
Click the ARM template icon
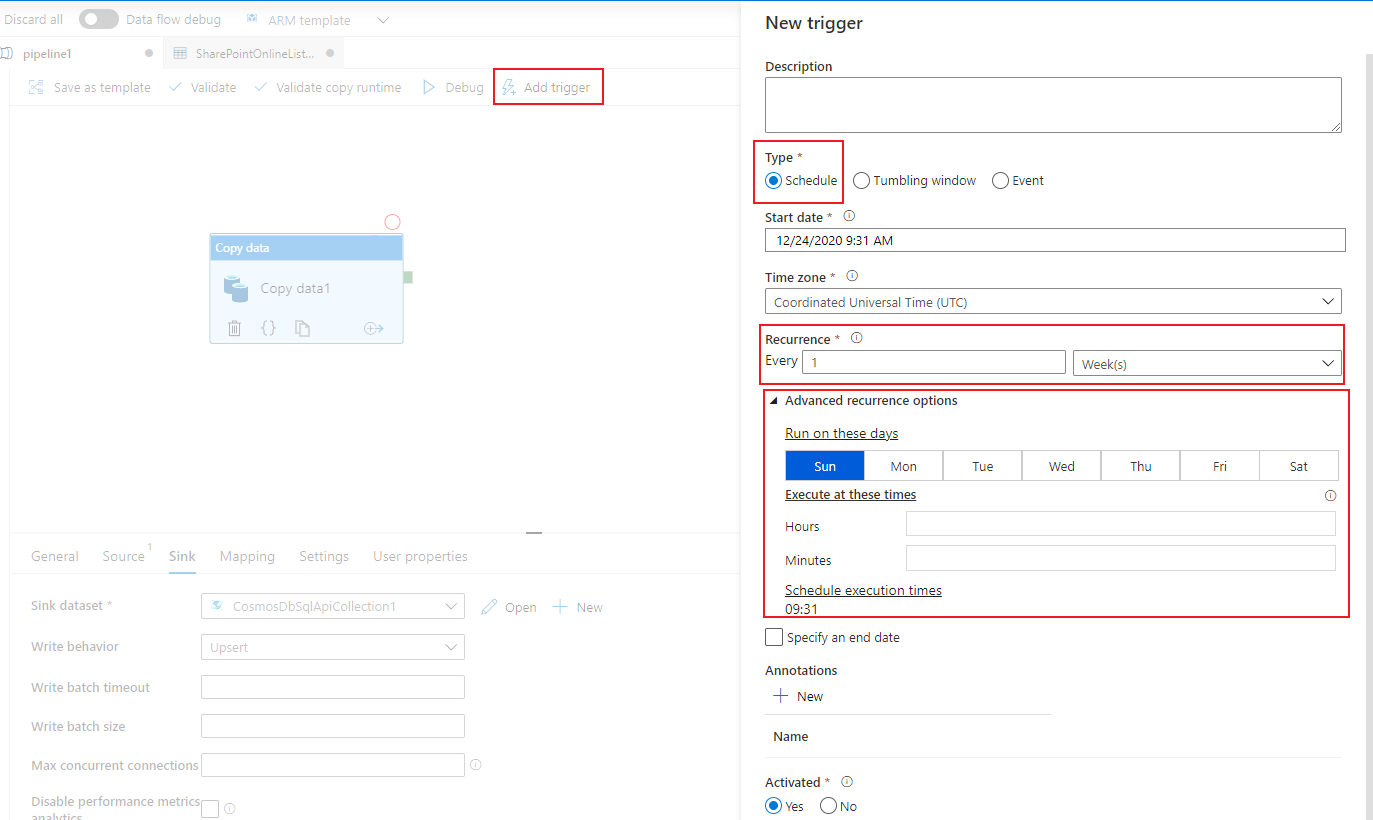[252, 19]
